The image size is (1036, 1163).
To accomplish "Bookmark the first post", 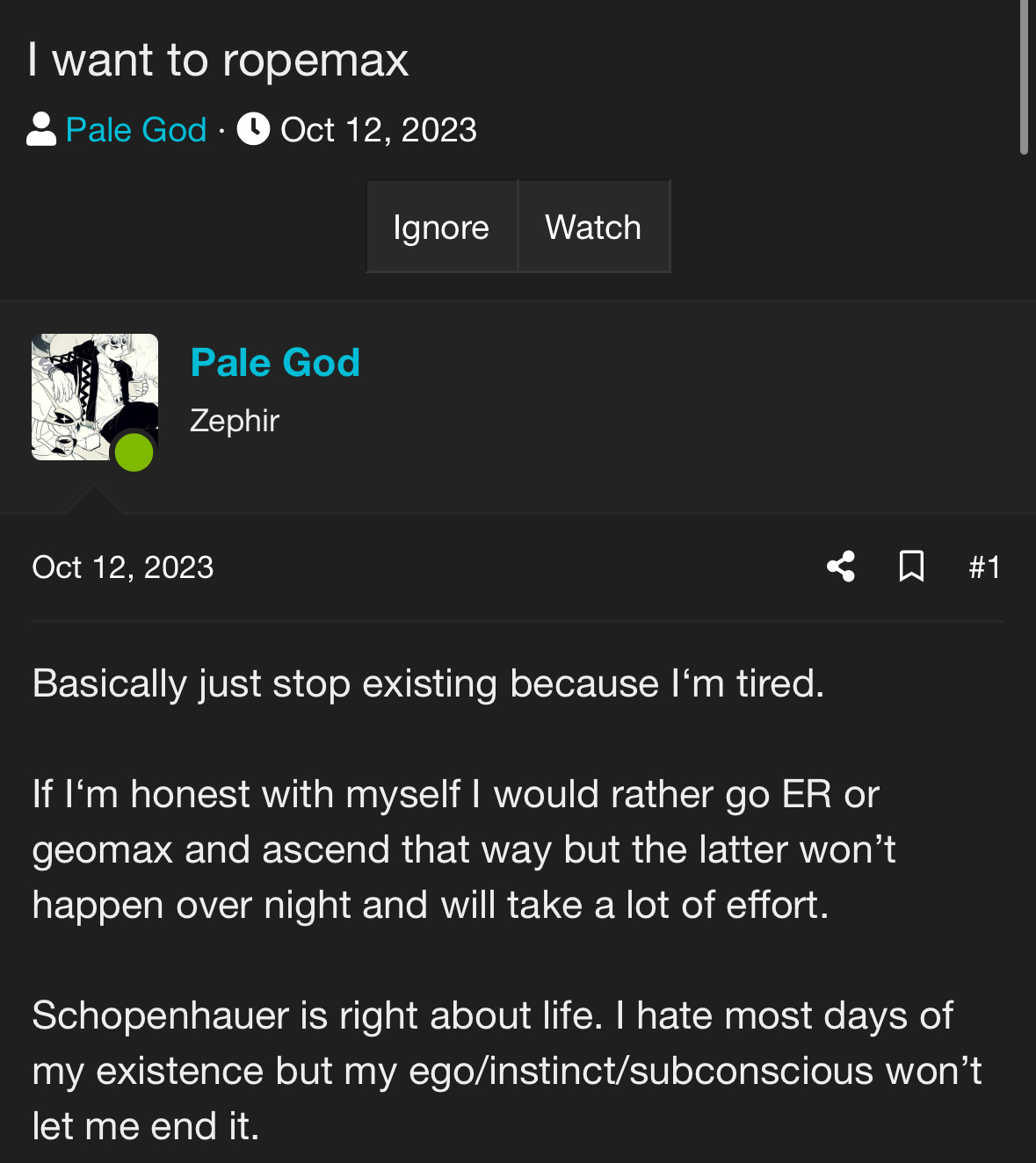I will point(911,567).
